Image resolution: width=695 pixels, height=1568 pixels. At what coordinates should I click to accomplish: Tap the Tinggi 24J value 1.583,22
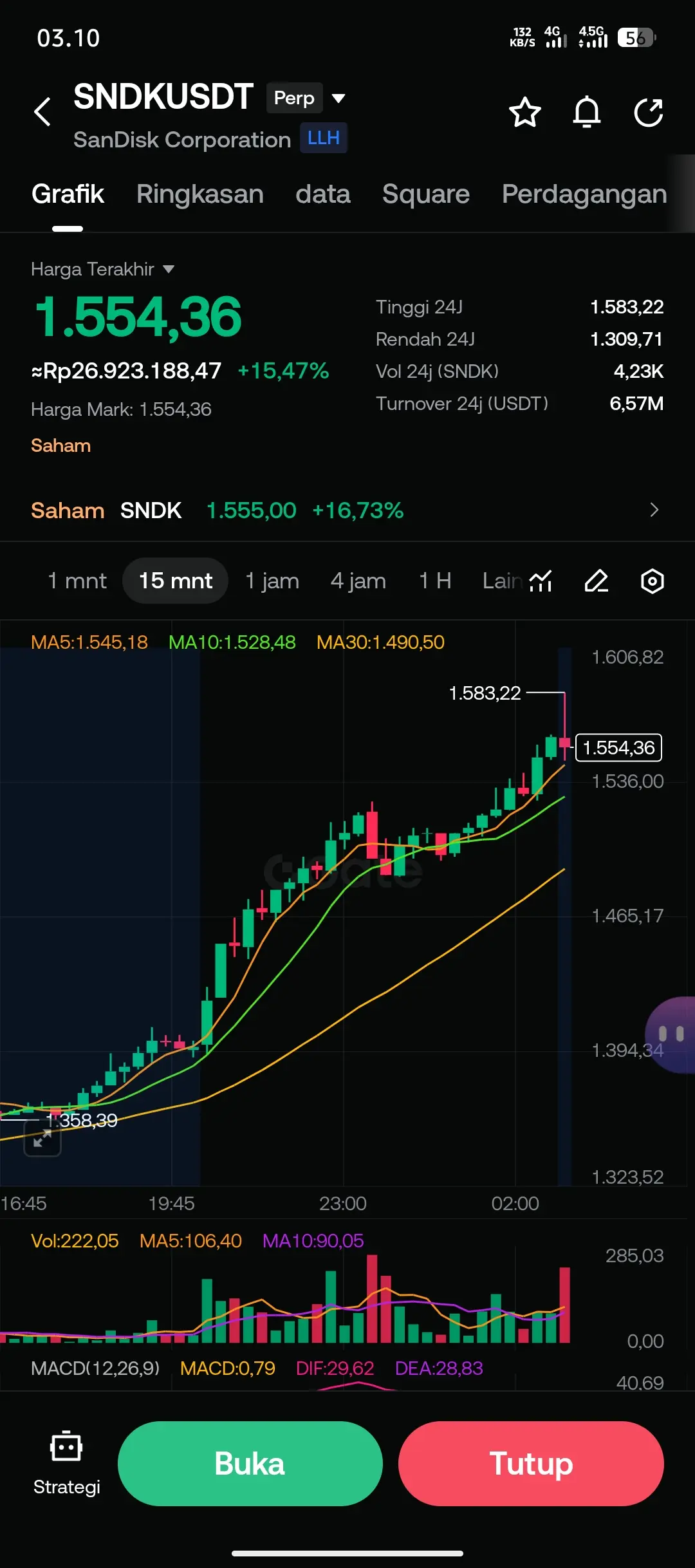tap(627, 307)
